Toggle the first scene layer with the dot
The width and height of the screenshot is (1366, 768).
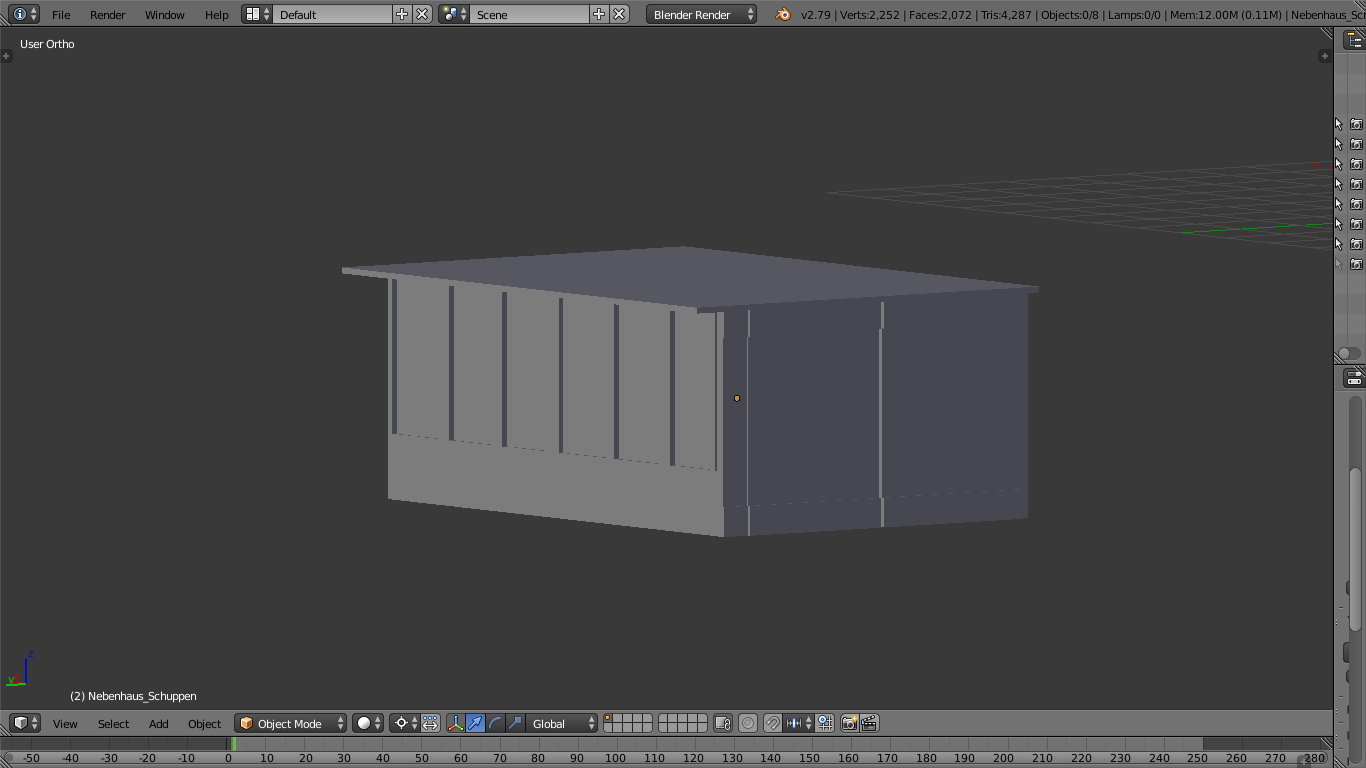tap(610, 719)
